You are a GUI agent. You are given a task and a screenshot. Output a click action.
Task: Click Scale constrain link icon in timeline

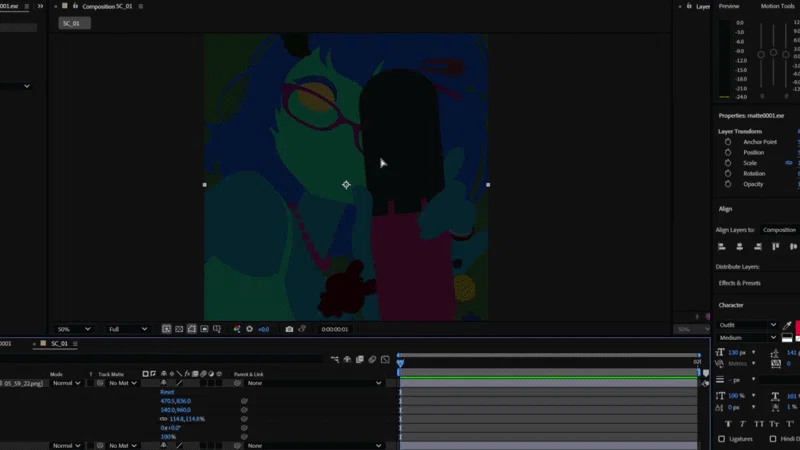point(163,419)
